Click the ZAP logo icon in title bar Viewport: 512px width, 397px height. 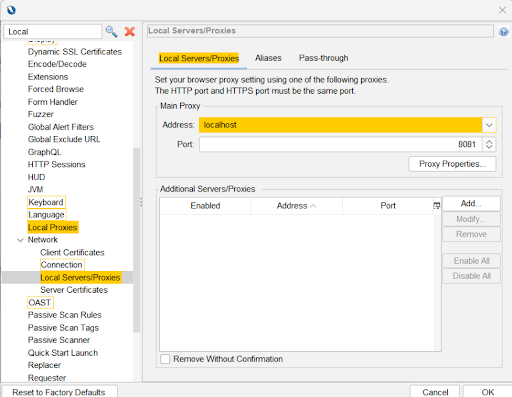click(11, 10)
